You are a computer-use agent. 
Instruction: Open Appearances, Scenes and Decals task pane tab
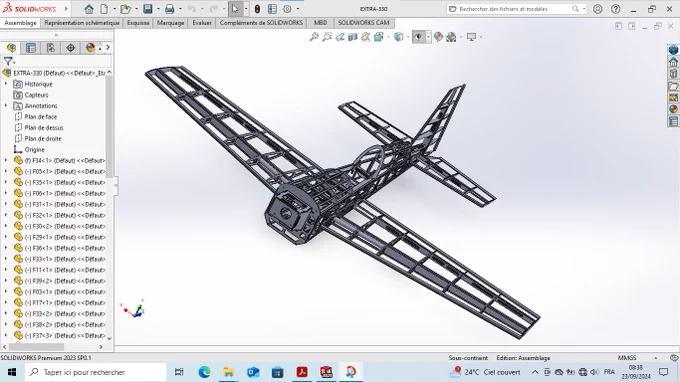click(x=673, y=110)
